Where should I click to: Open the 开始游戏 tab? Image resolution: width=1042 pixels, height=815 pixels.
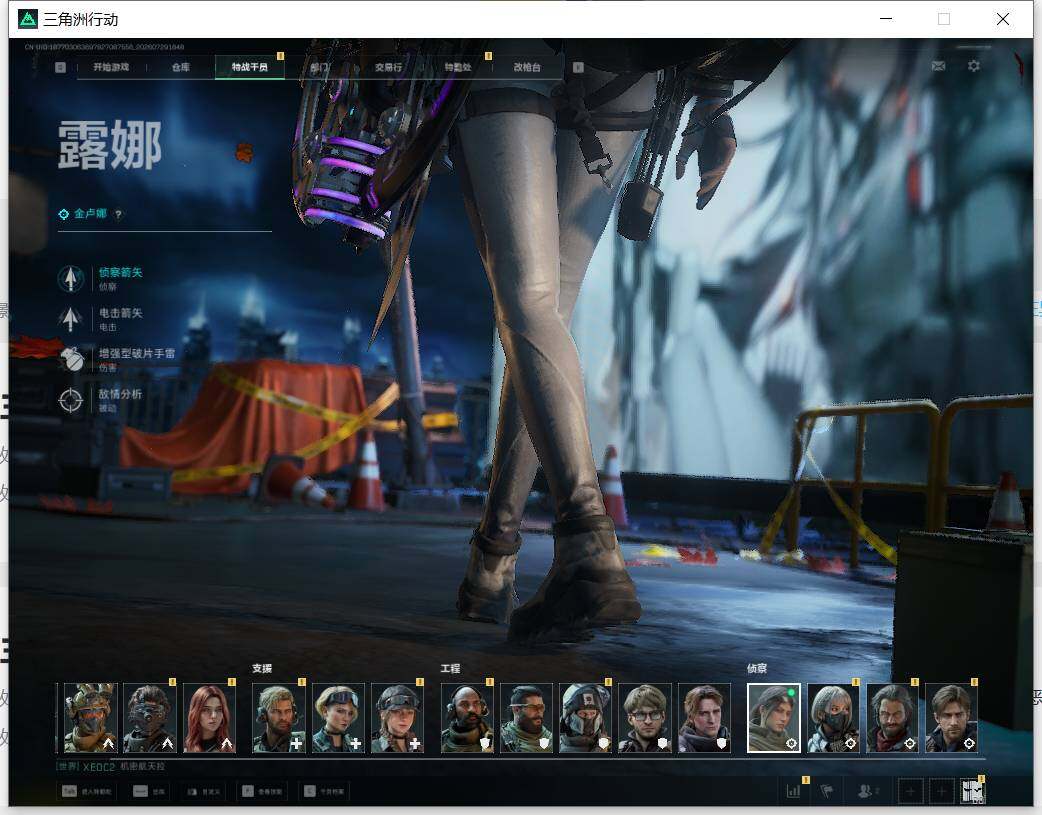111,67
